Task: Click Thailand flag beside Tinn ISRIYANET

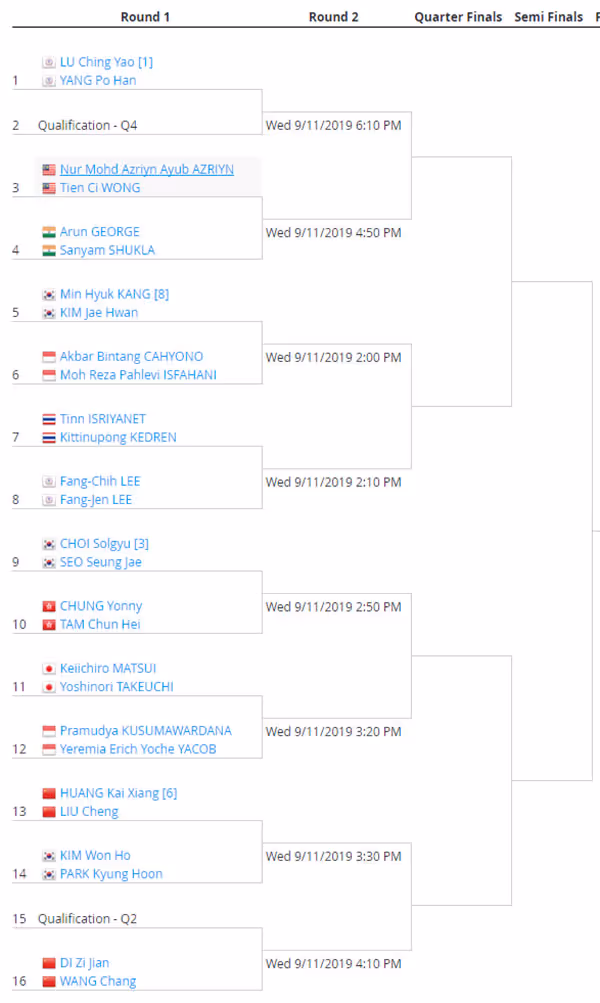Action: point(49,419)
